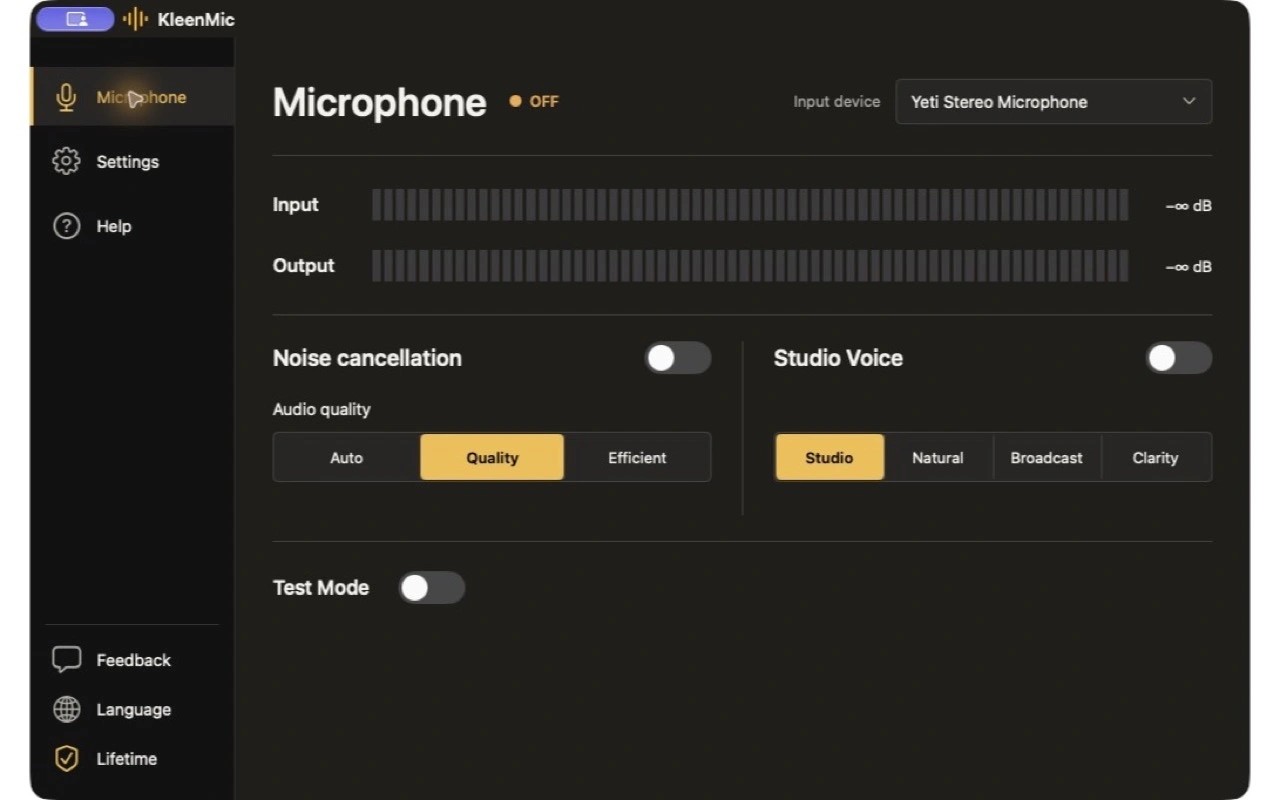Enable the Noise cancellation switch
Screen dimensions: 1280x800
(x=678, y=358)
